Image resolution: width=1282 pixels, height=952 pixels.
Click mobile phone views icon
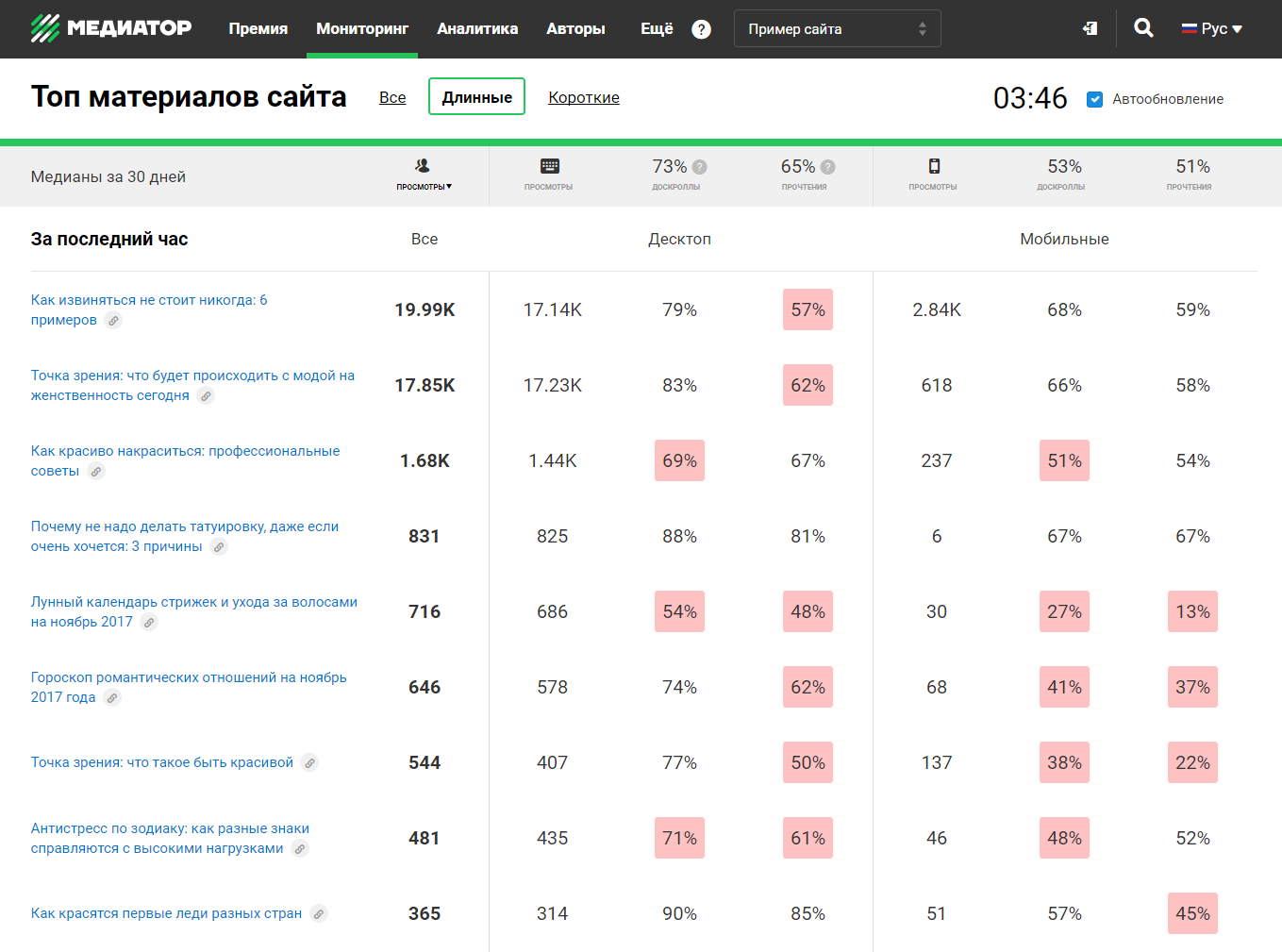933,167
